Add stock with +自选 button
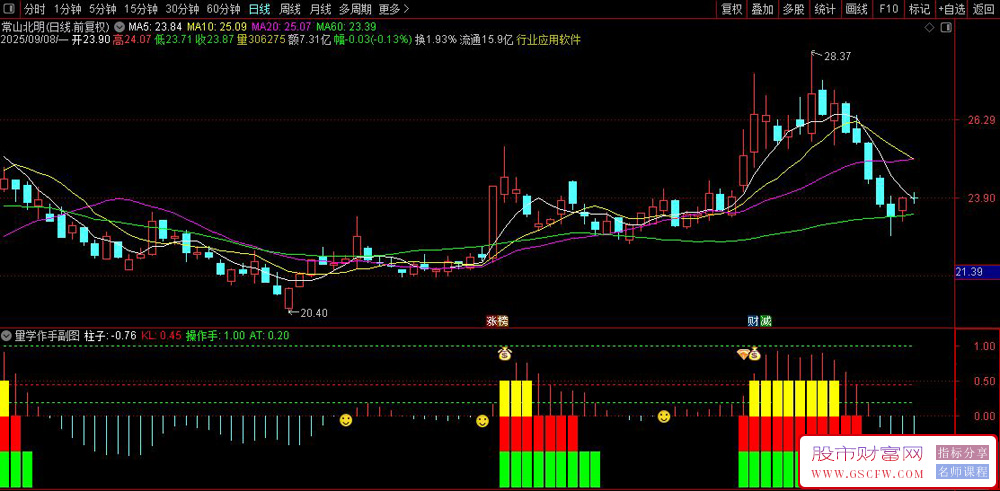This screenshot has width=1000, height=491. tap(952, 9)
